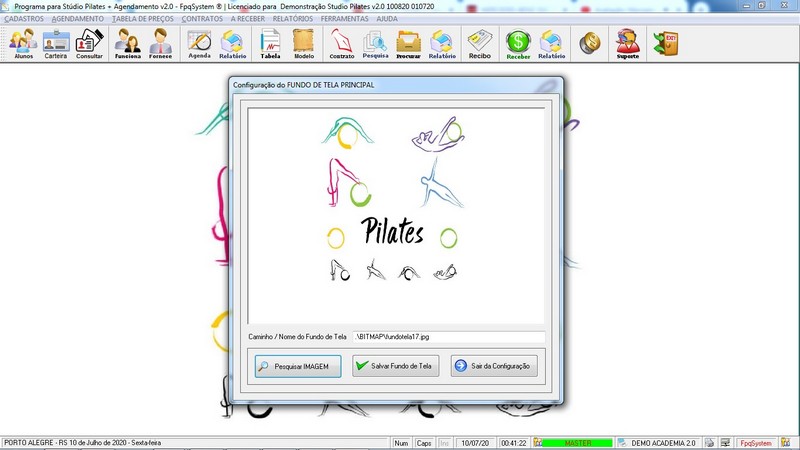The height and width of the screenshot is (450, 800).
Task: Click the icon at status bar far right
Action: click(x=785, y=443)
